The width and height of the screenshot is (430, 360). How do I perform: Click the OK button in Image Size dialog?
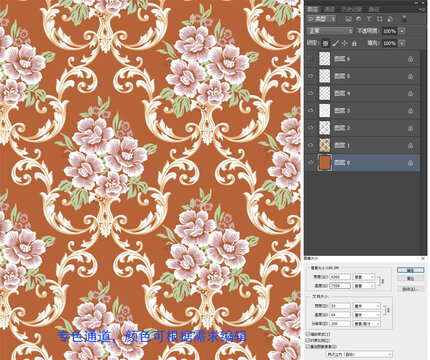[x=410, y=270]
